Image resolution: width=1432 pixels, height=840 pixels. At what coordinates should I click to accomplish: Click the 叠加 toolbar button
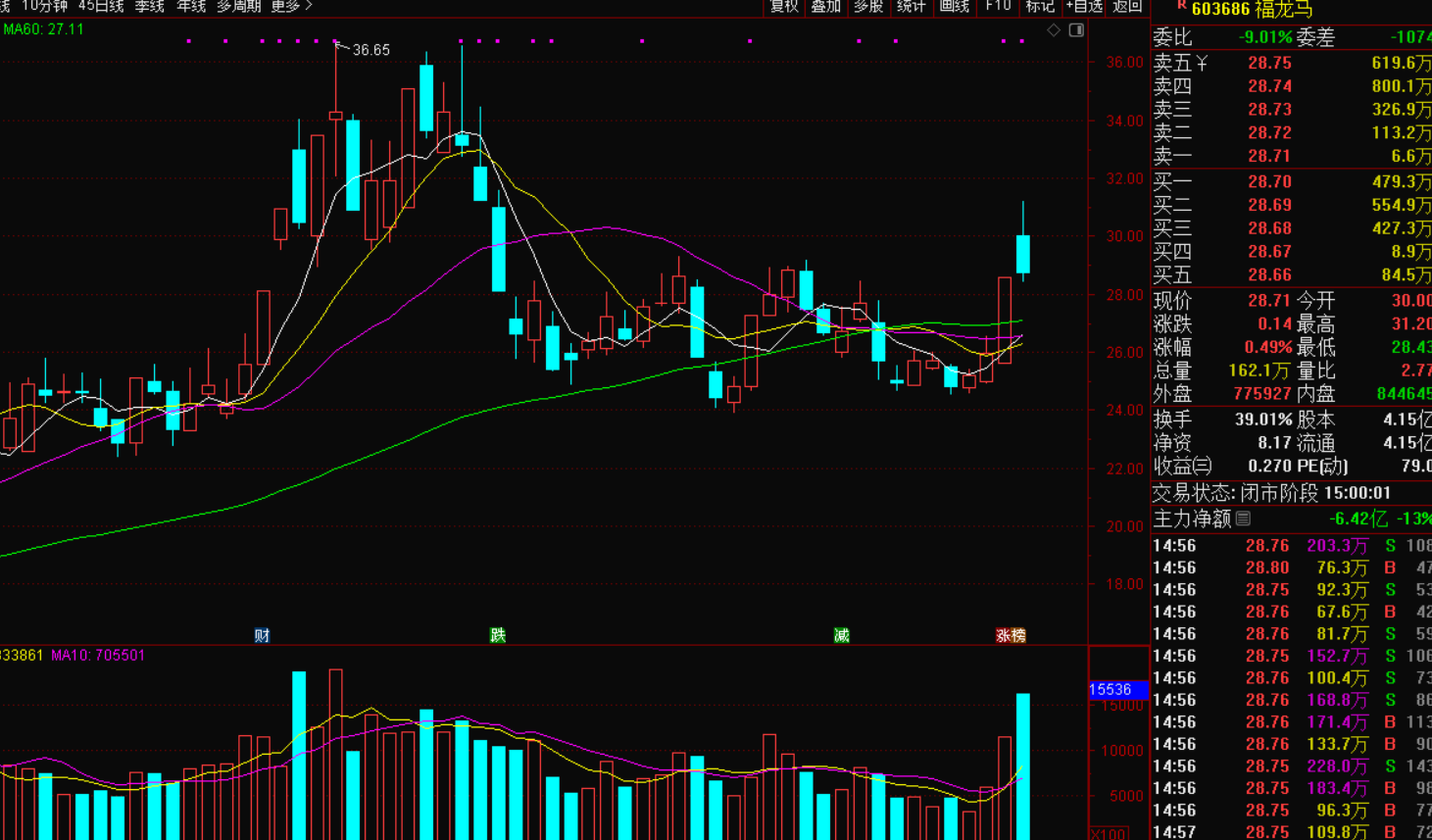(826, 6)
